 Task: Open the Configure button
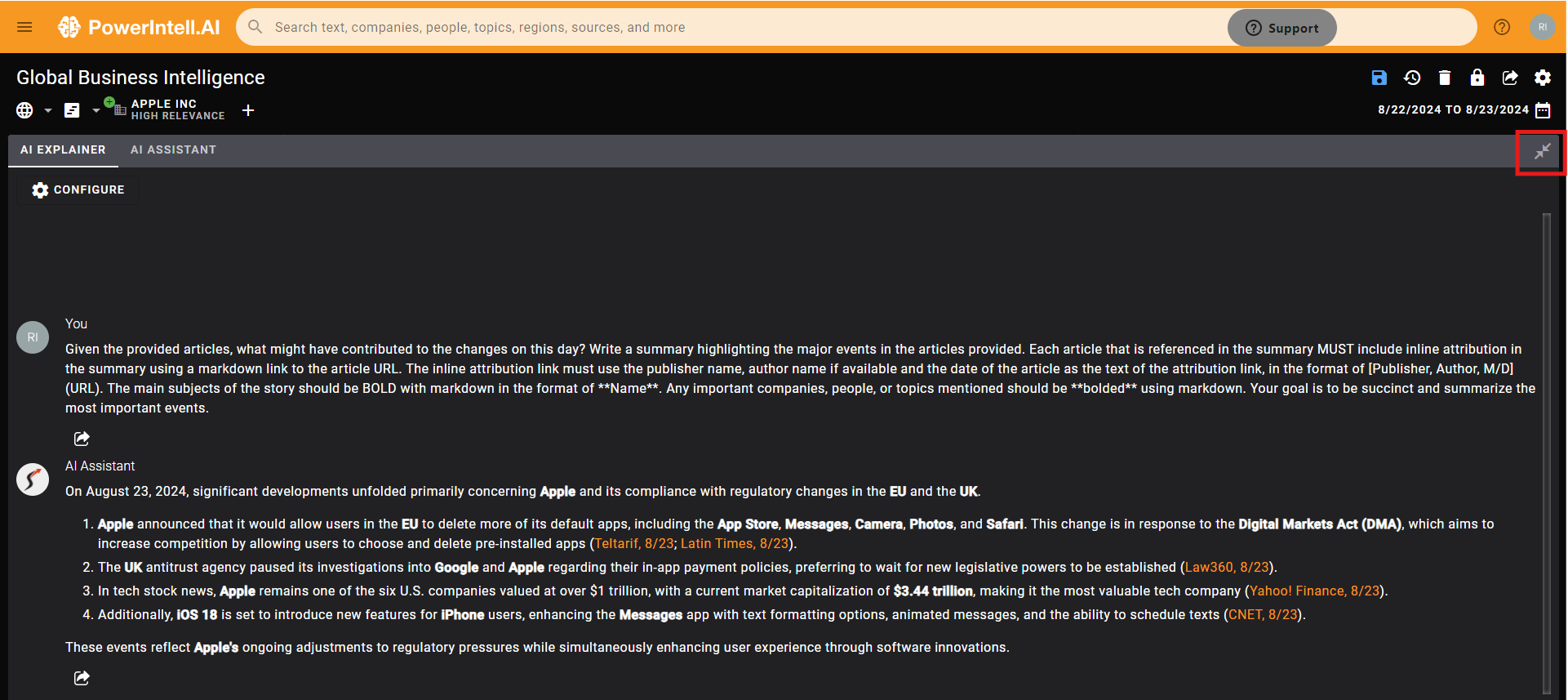(78, 189)
